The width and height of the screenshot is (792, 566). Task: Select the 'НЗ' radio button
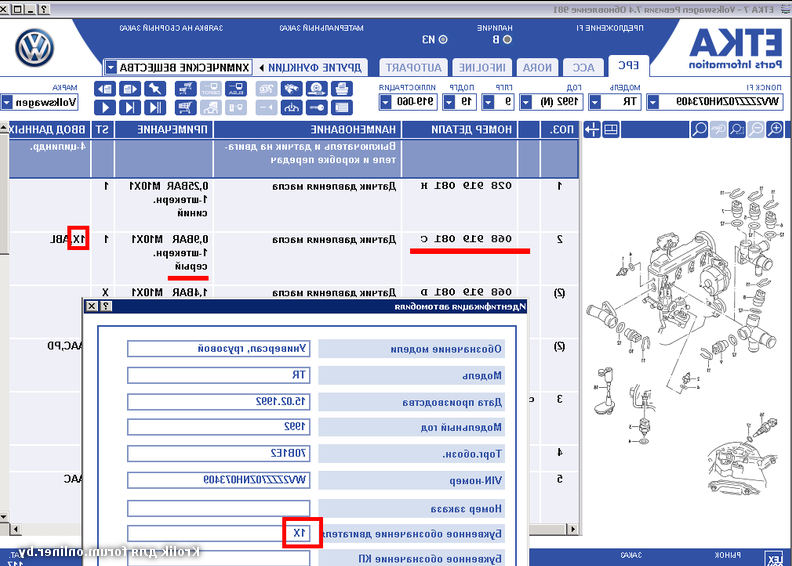pyautogui.click(x=443, y=39)
